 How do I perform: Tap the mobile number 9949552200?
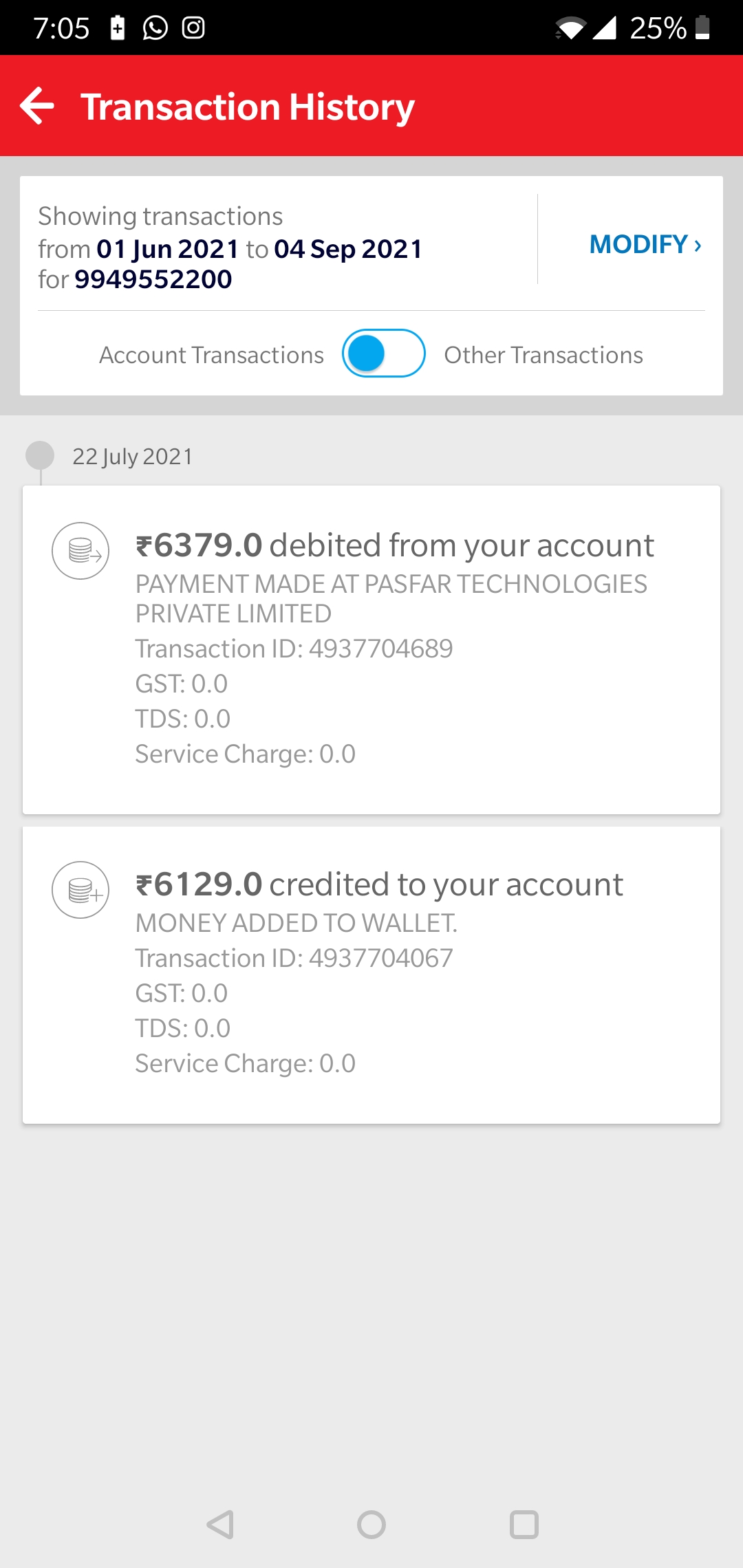coord(153,279)
